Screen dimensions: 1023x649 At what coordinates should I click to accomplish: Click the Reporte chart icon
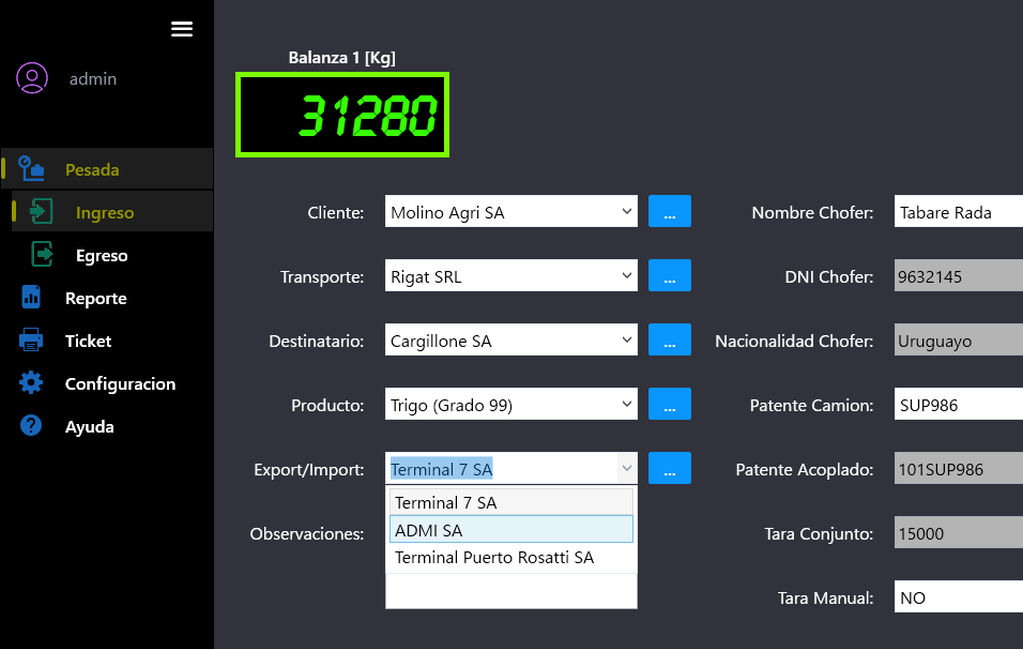(32, 298)
